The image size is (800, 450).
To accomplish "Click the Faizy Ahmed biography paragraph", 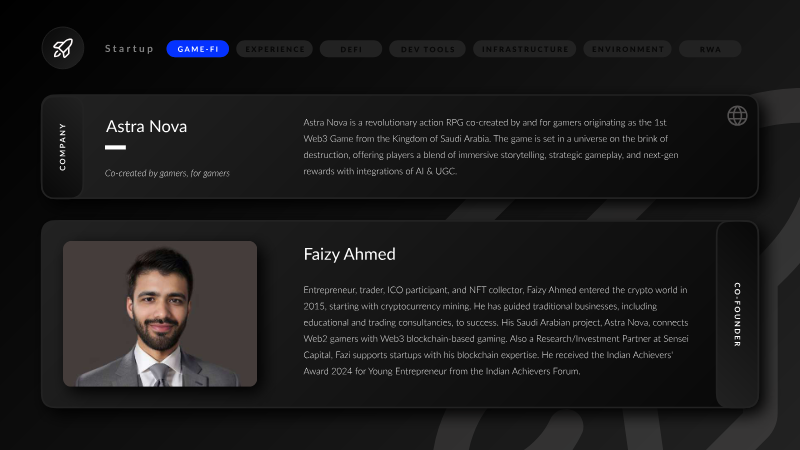I will point(496,331).
